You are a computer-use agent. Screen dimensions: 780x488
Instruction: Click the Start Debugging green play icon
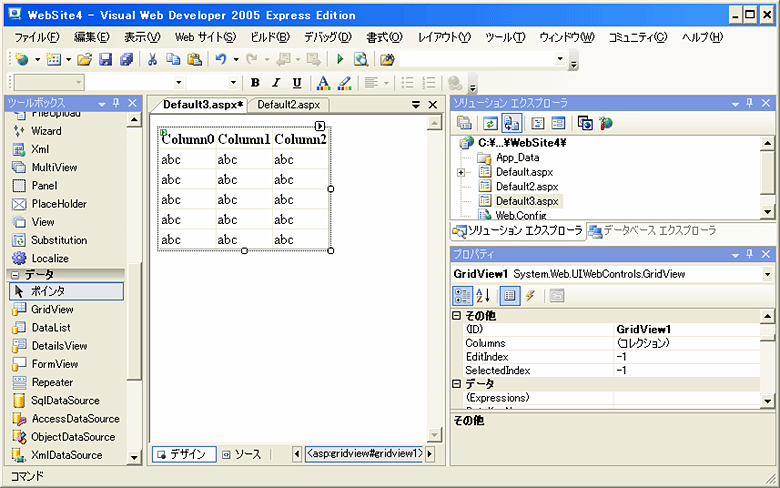coord(340,60)
